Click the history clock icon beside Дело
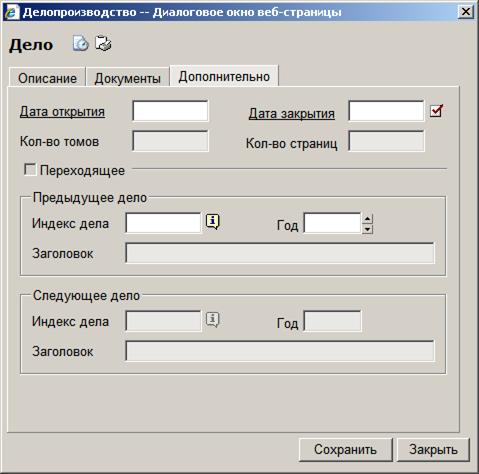Viewport: 479px width, 474px height. 81,44
